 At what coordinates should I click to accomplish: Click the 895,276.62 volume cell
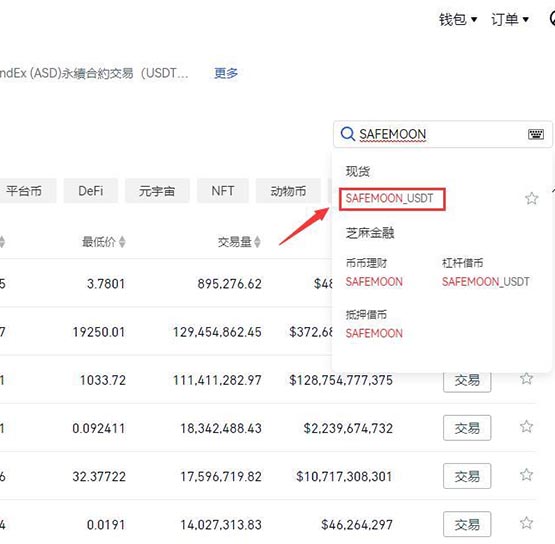click(229, 284)
